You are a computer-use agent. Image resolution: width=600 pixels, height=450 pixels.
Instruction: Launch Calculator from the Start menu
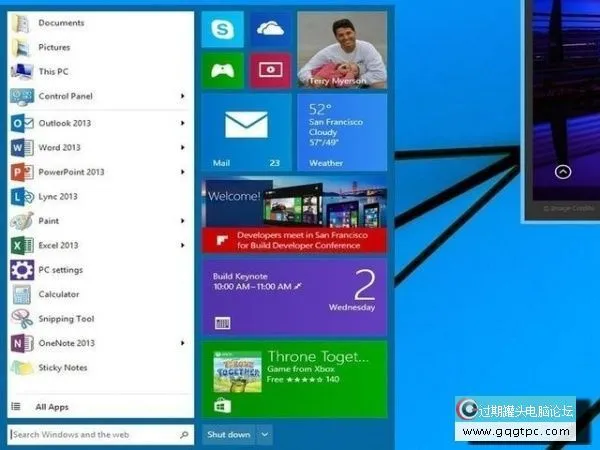[x=58, y=294]
